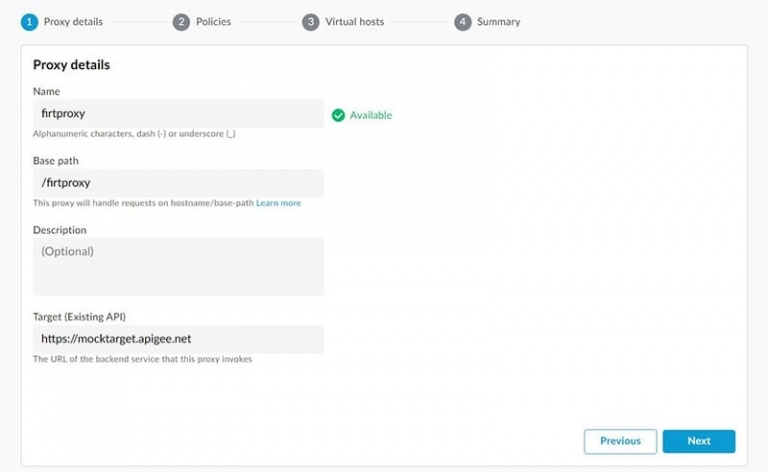Click the Base path field label
The width and height of the screenshot is (768, 472).
pos(56,161)
